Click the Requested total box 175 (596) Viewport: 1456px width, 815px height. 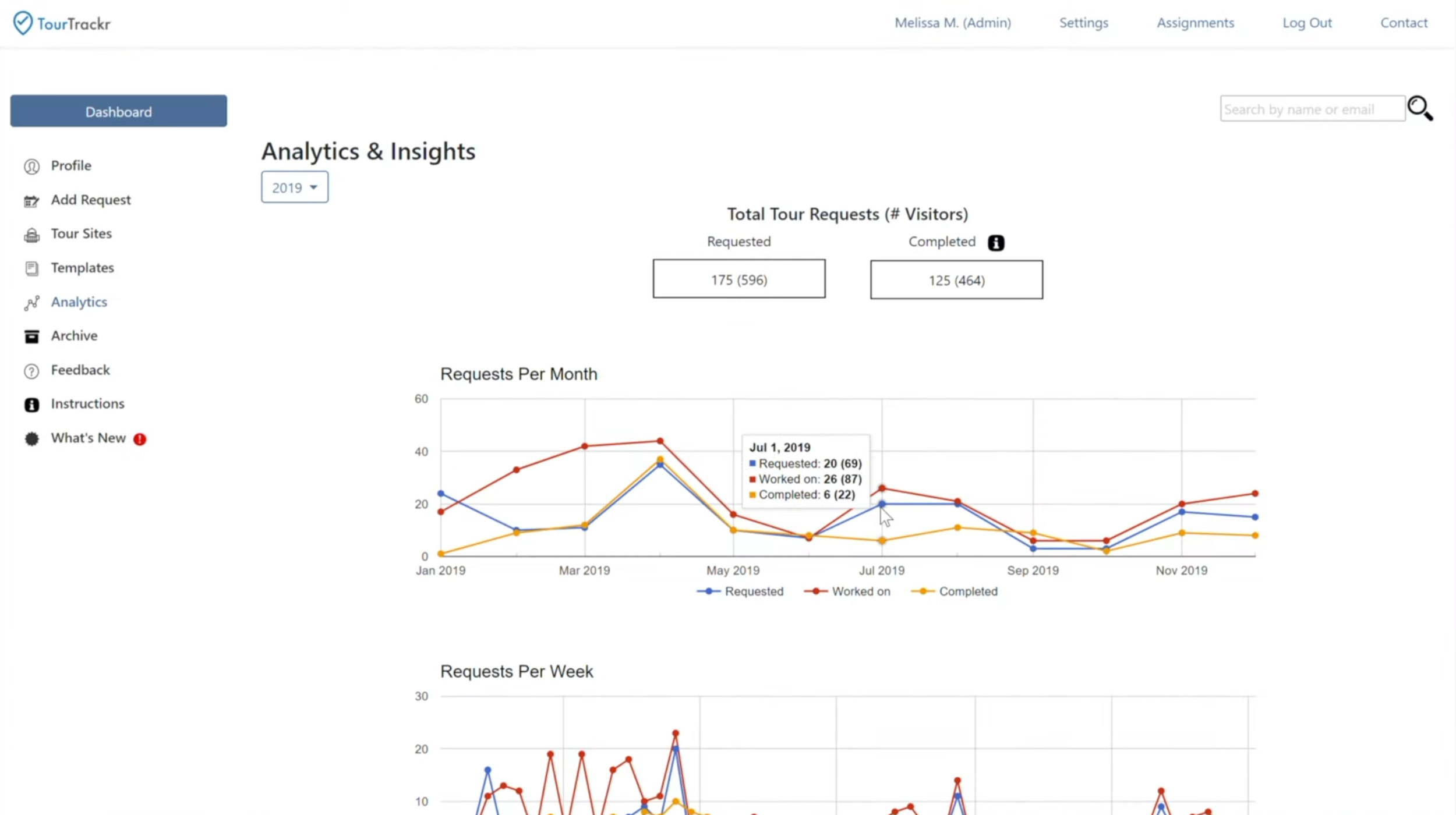click(x=739, y=279)
